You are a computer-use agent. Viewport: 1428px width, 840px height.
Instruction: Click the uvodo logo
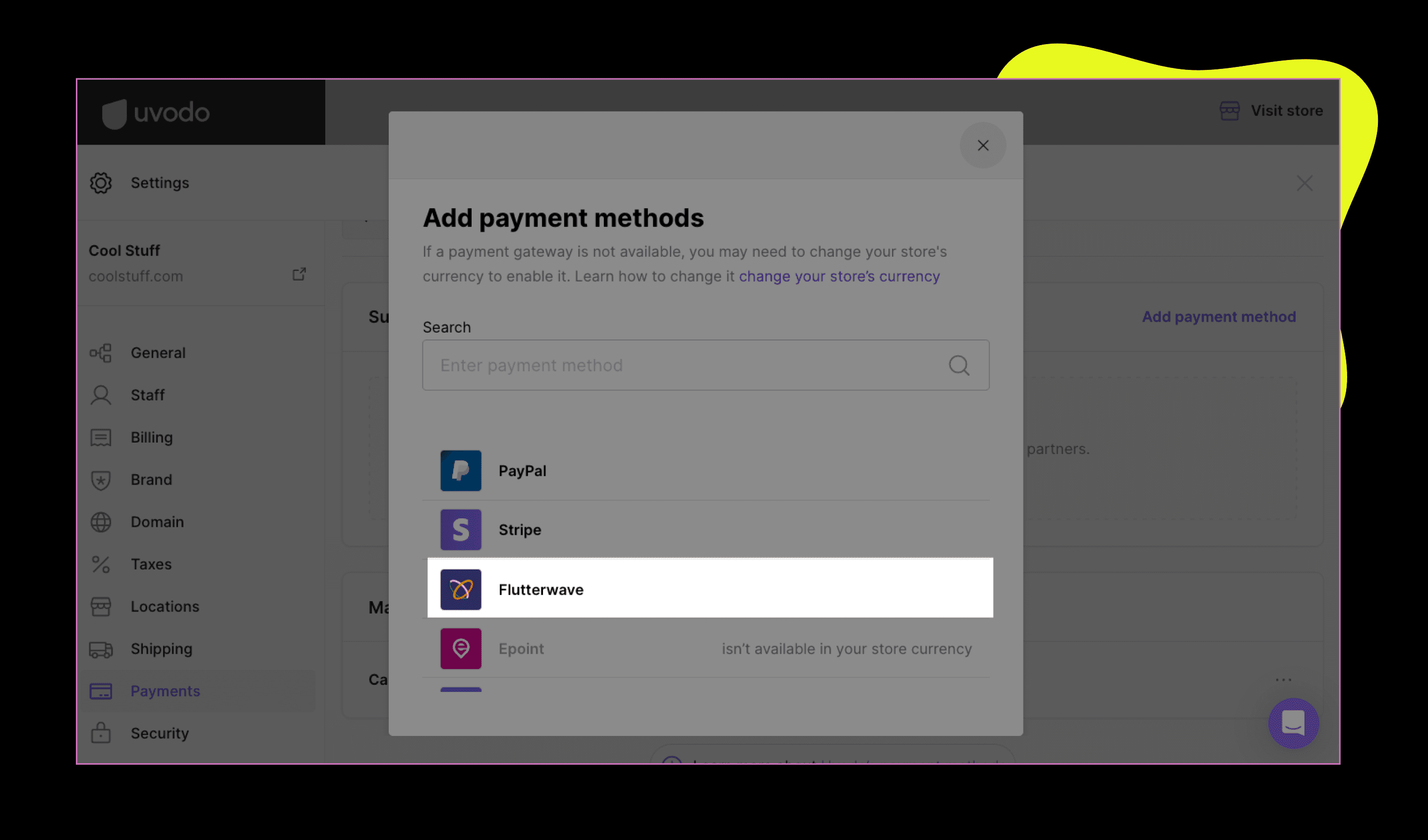156,112
